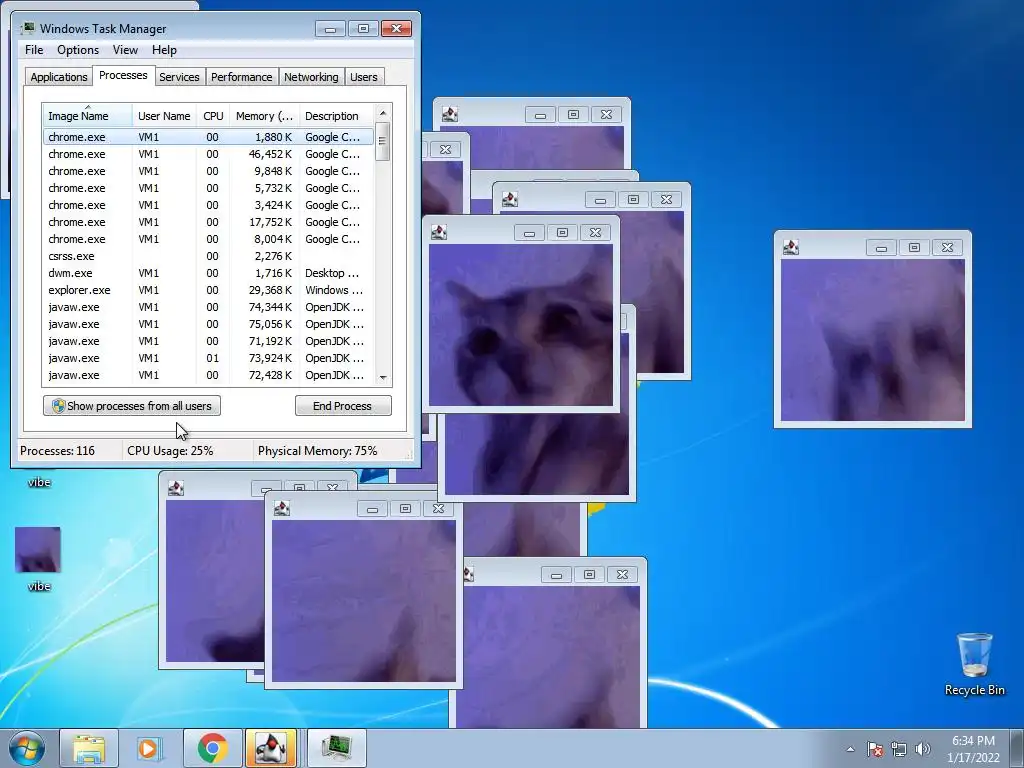The width and height of the screenshot is (1024, 768).
Task: Show hidden system tray icons arrow
Action: point(850,749)
